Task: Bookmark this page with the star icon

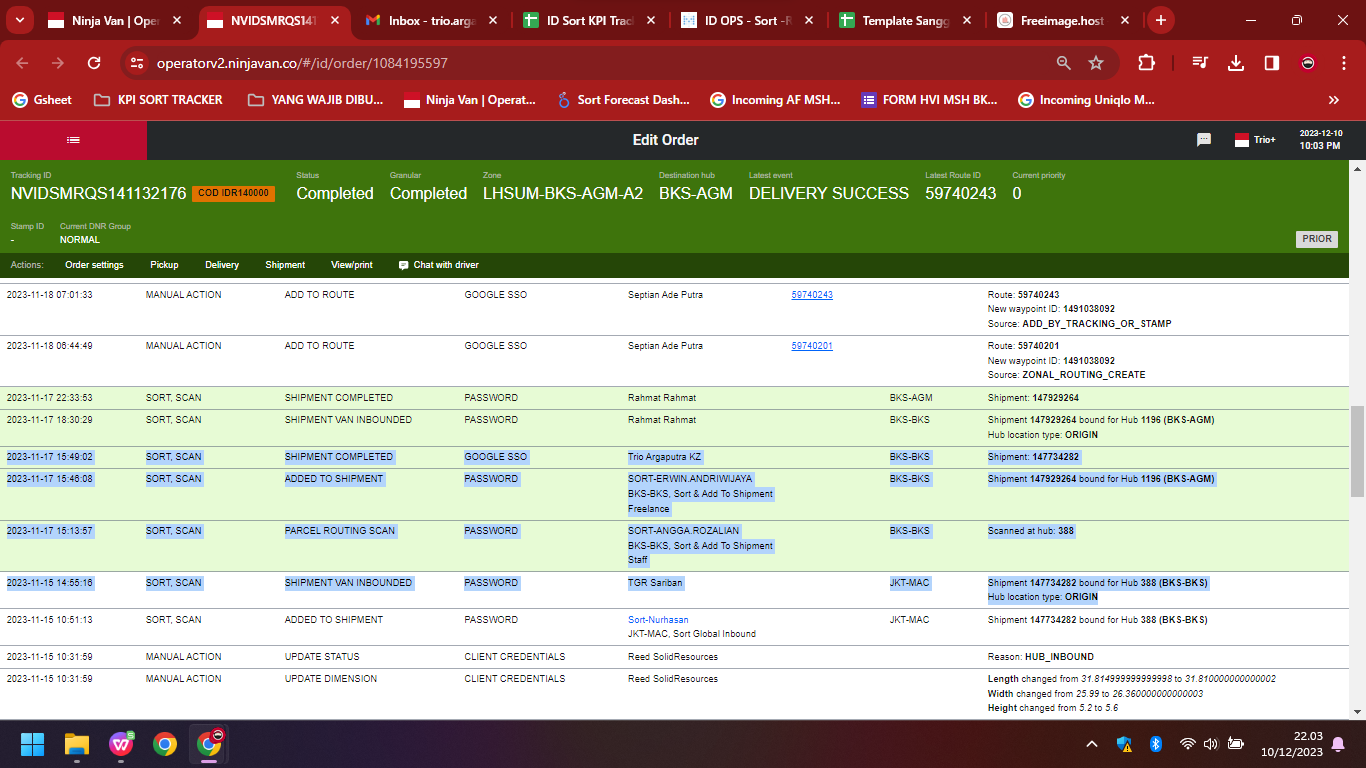Action: (x=1096, y=63)
